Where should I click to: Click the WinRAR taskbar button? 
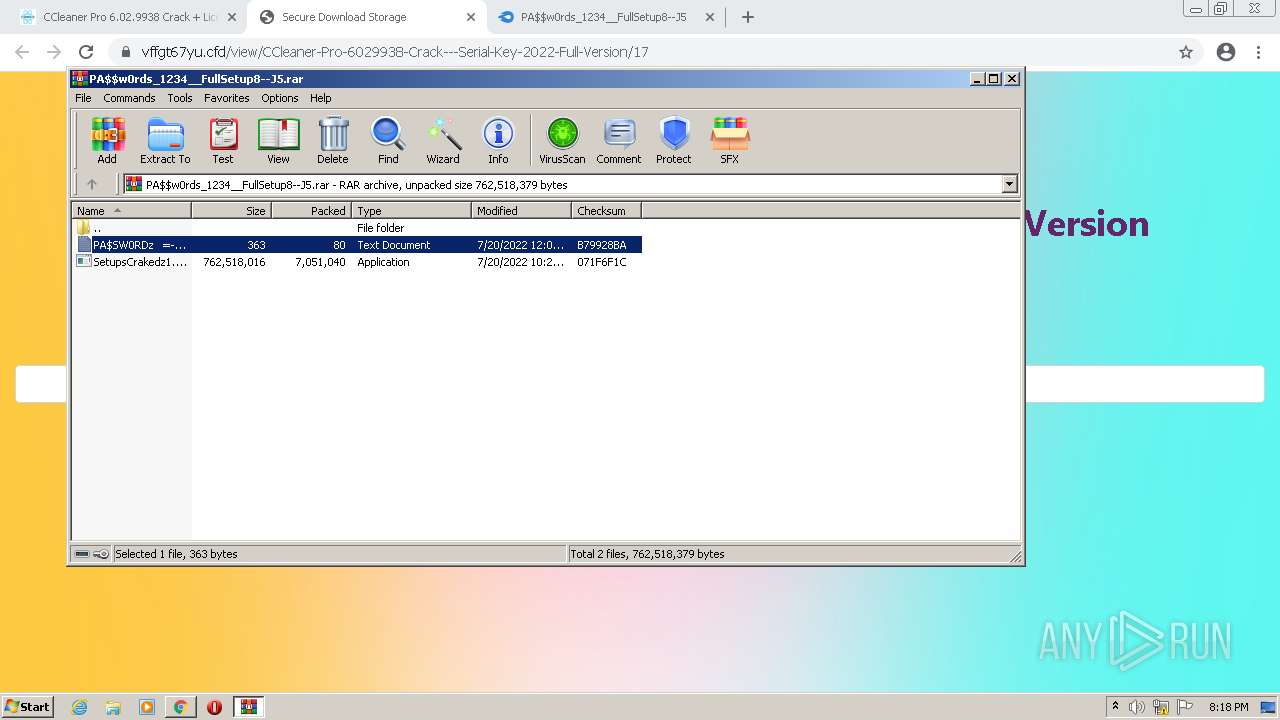pos(248,707)
